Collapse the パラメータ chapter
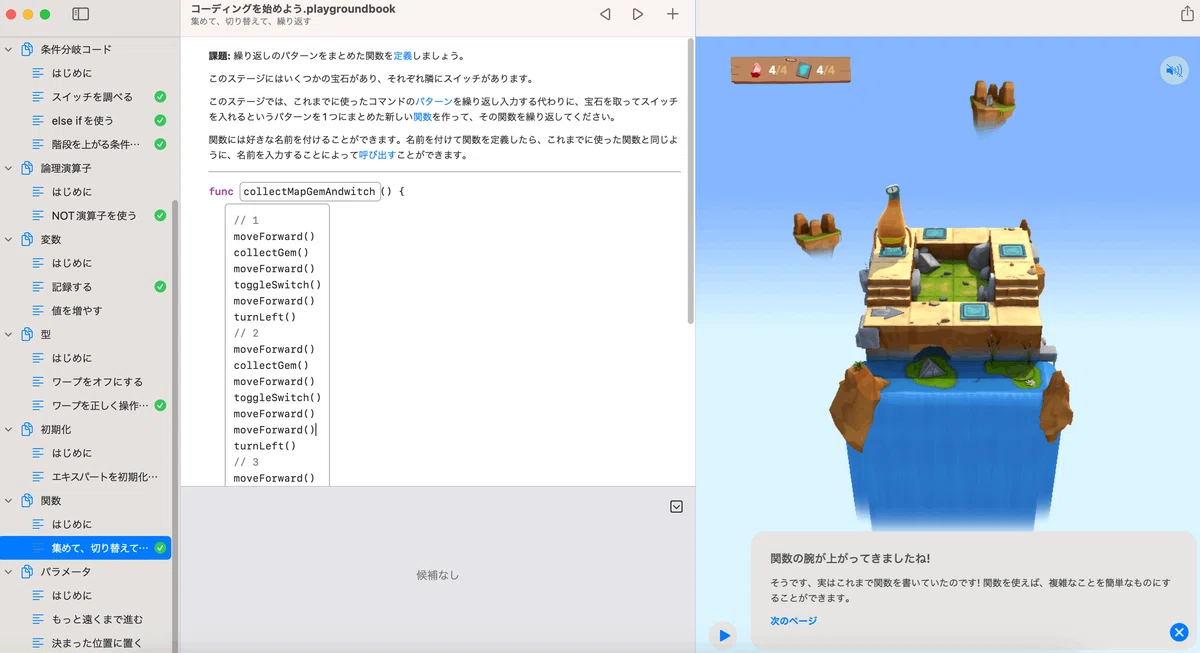This screenshot has height=653, width=1200. (x=9, y=572)
